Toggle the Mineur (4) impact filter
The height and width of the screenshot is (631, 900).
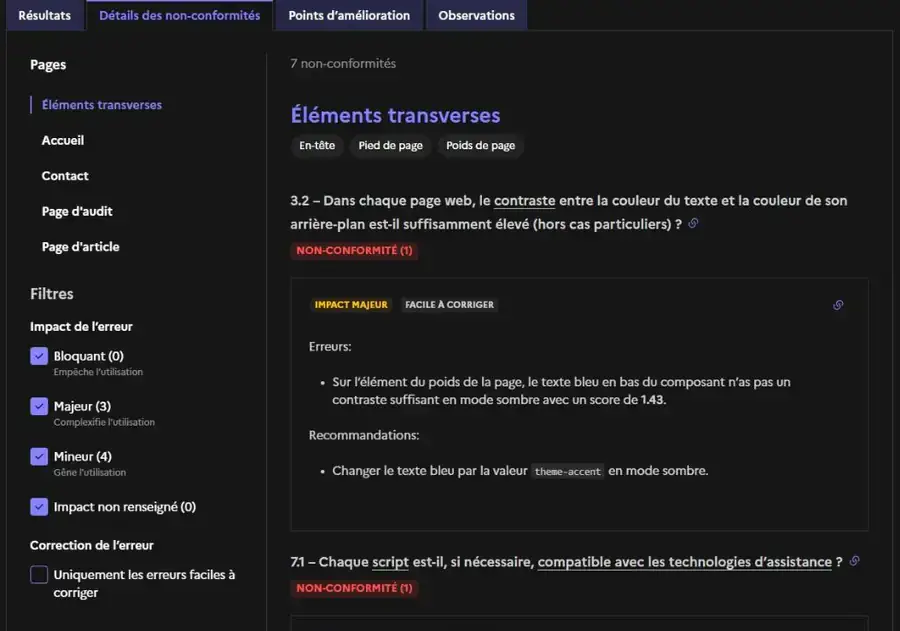(x=39, y=456)
